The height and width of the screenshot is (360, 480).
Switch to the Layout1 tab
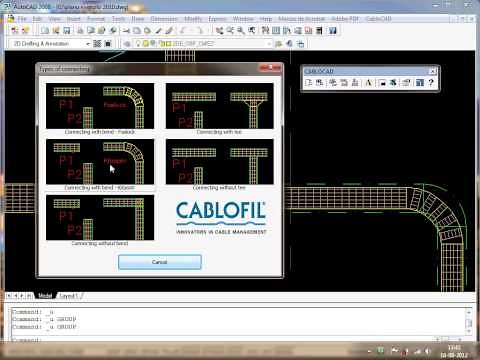click(68, 296)
